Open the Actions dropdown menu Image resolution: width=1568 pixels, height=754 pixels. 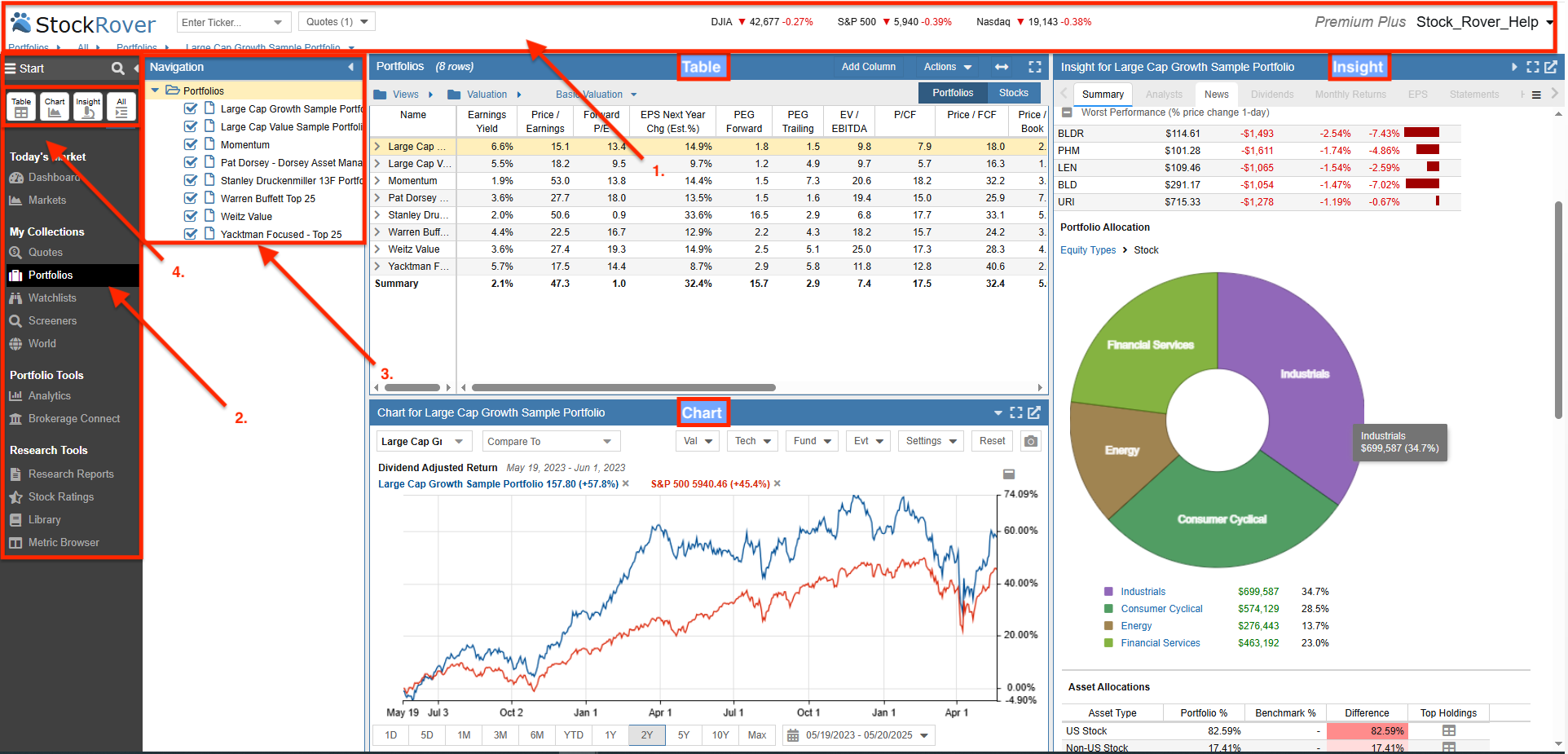coord(947,67)
